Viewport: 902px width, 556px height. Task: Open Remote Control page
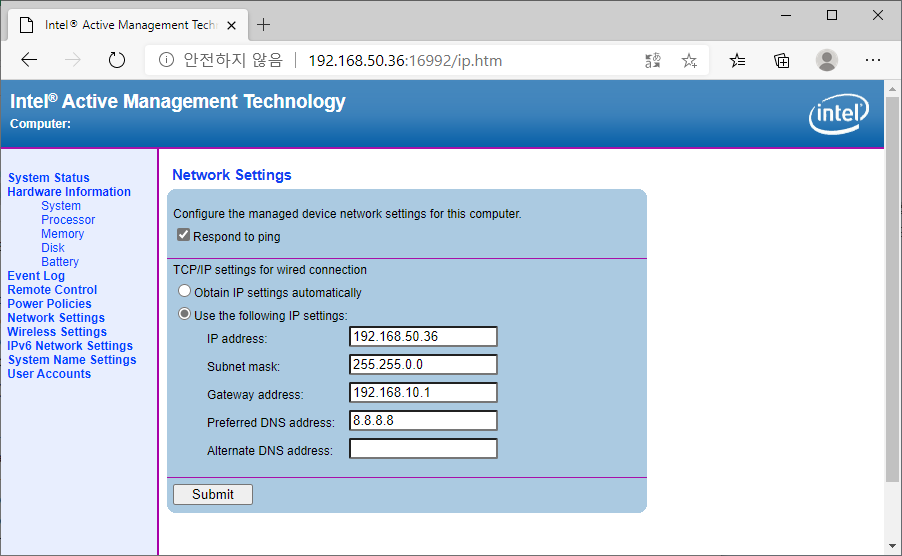click(x=52, y=290)
